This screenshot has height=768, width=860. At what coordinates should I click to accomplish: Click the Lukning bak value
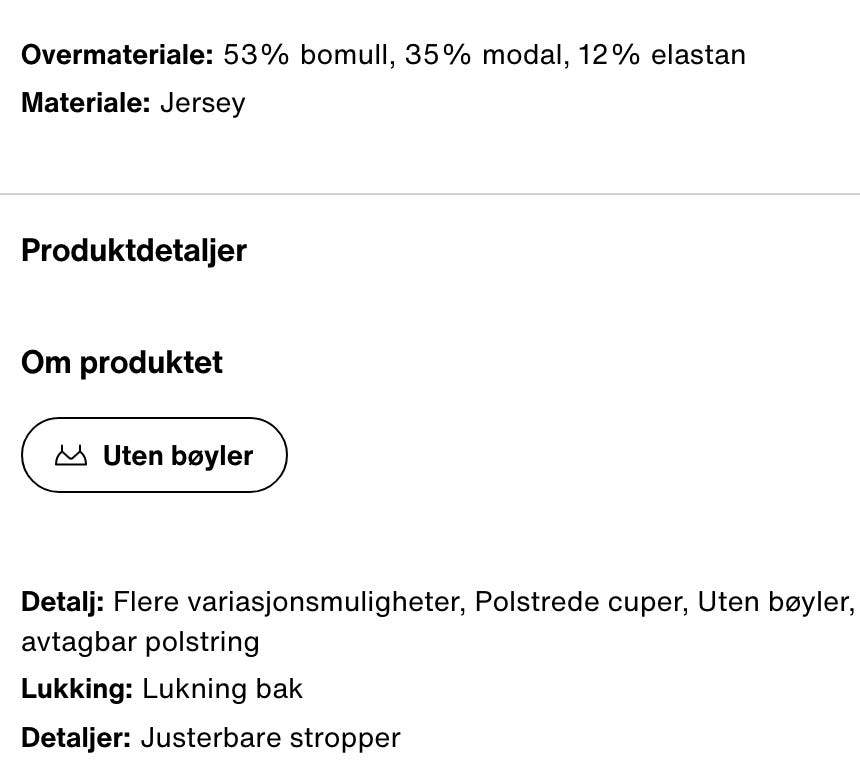coord(222,689)
